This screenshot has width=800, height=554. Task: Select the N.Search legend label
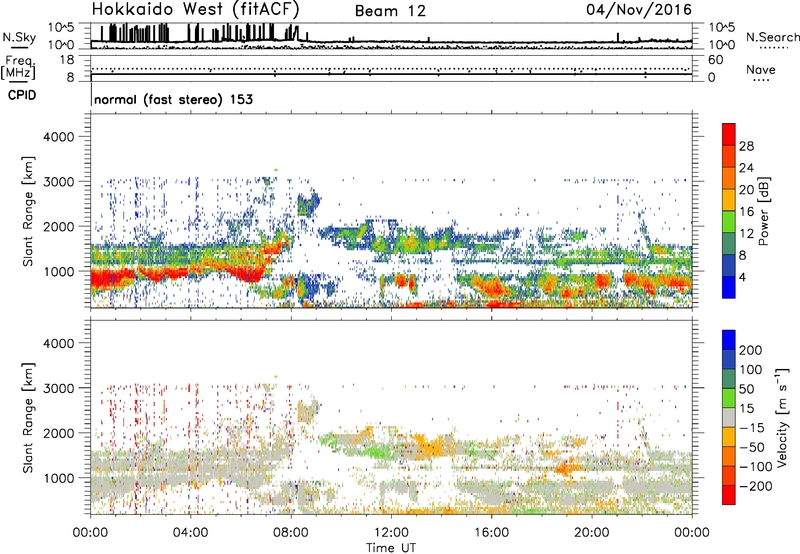tap(772, 37)
